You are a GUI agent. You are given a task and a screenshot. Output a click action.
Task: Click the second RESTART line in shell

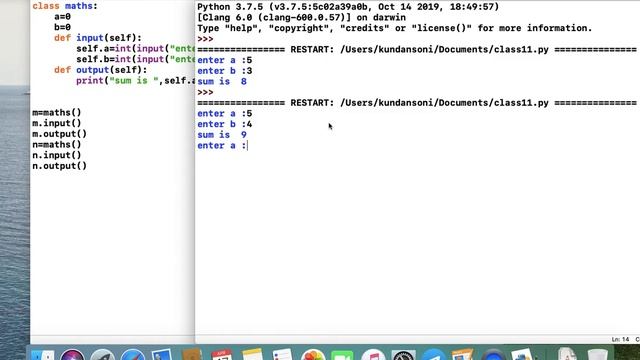point(417,103)
